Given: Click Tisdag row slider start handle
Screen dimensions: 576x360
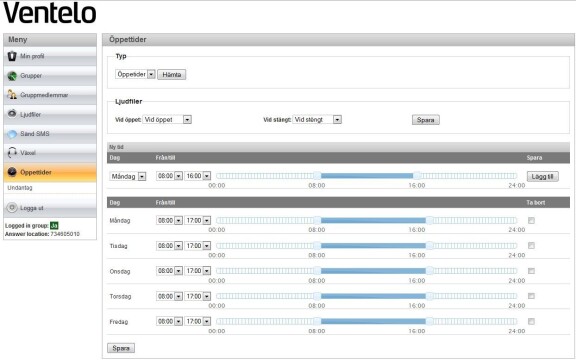Looking at the screenshot, I should coord(317,245).
